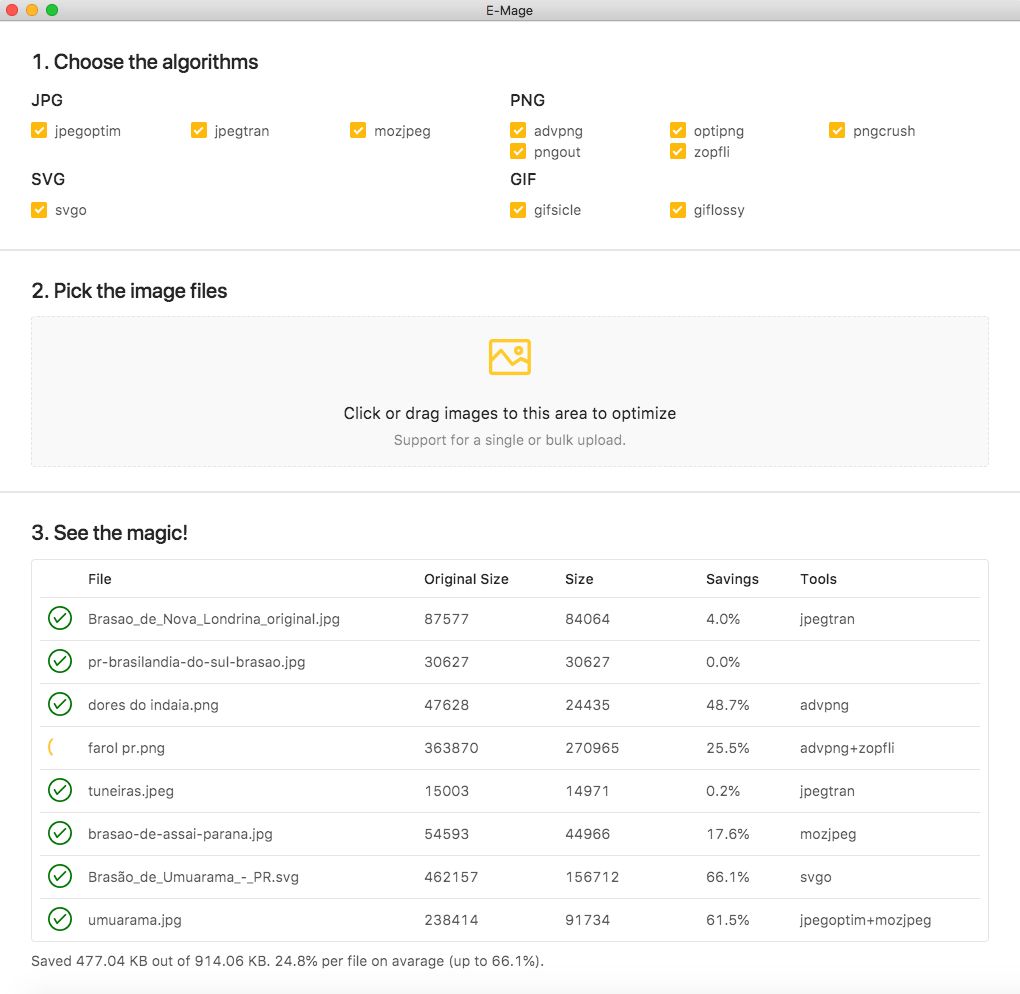Click check icon for brasao-de-assai-parana.jpg
1020x994 pixels.
[60, 833]
